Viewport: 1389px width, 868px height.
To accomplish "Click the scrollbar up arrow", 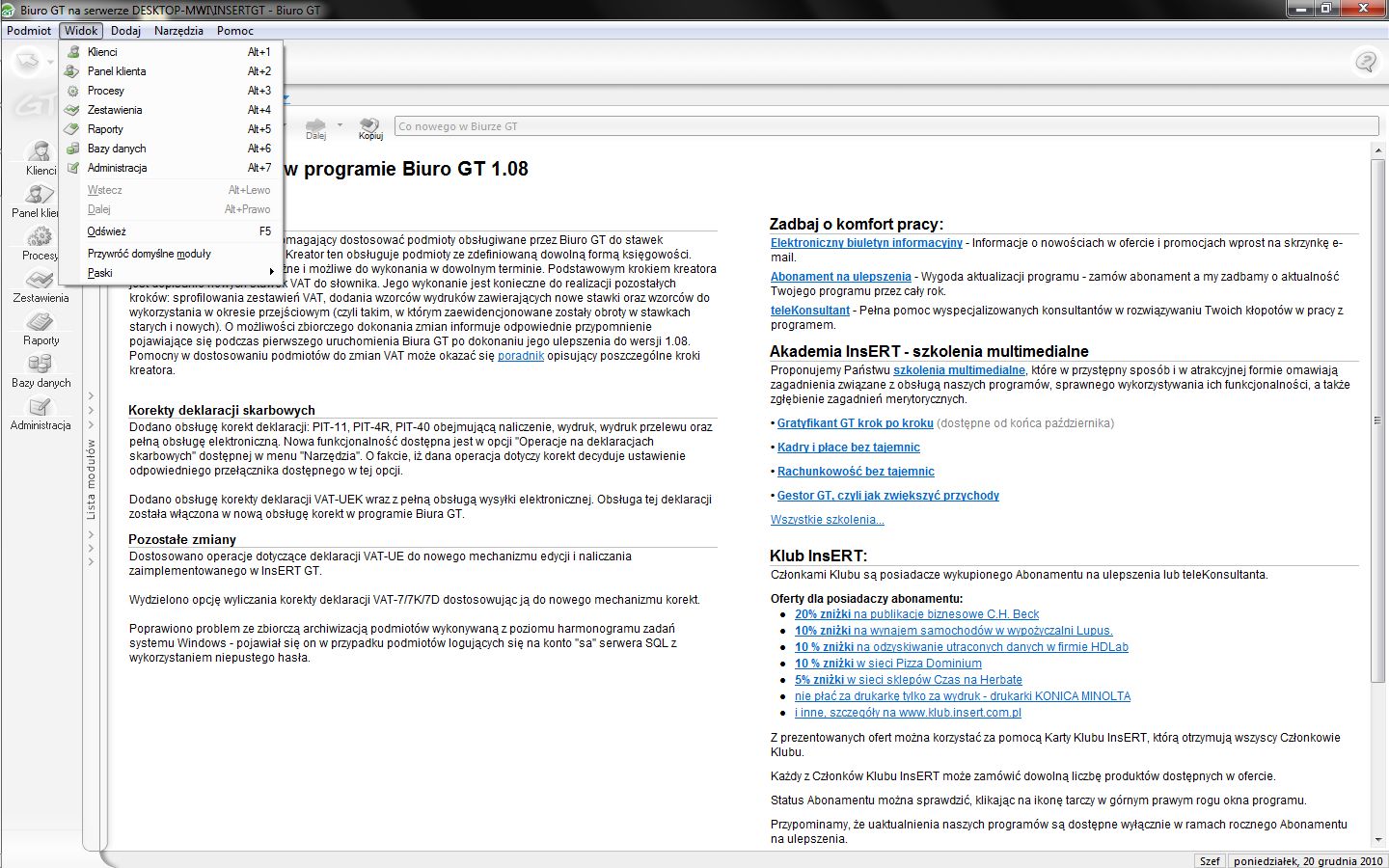I will pos(1377,150).
